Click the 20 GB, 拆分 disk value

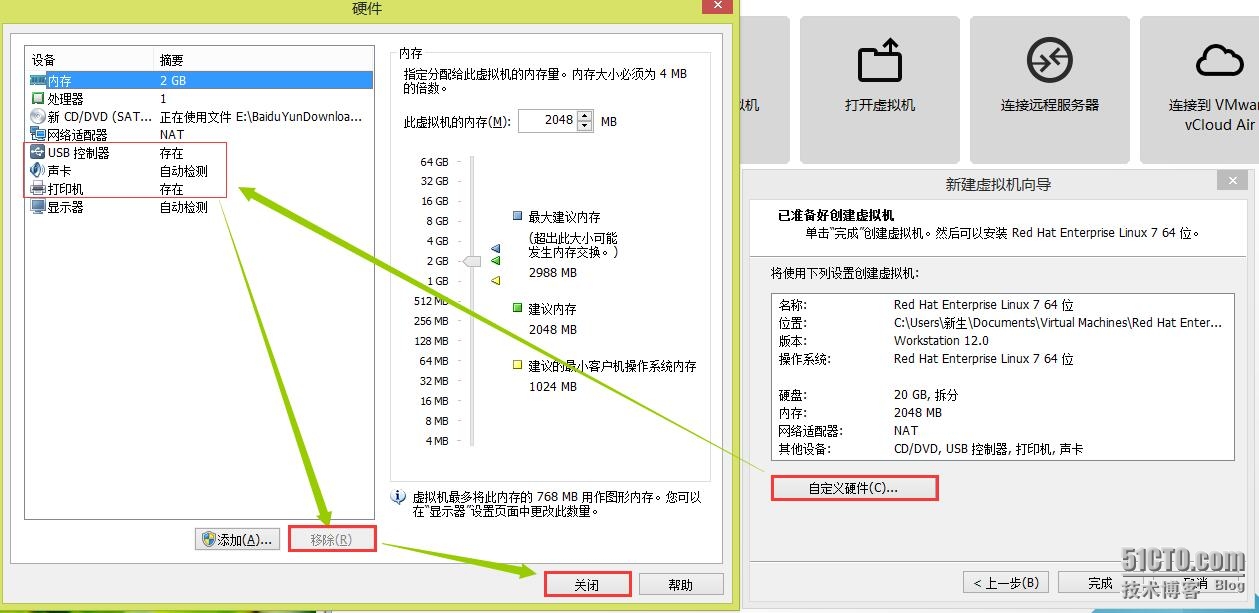[927, 395]
